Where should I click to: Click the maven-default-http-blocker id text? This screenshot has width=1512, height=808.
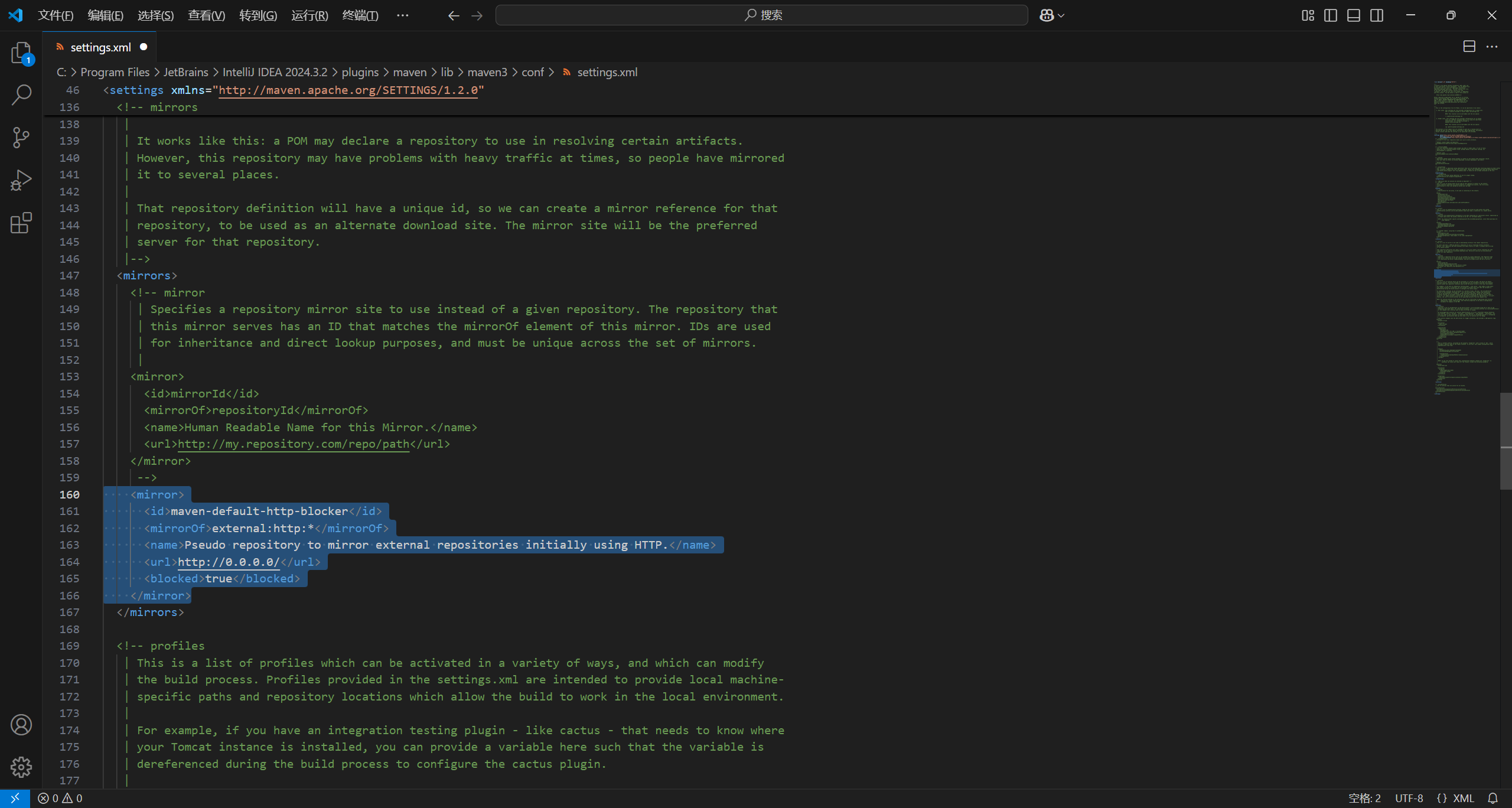coord(259,511)
